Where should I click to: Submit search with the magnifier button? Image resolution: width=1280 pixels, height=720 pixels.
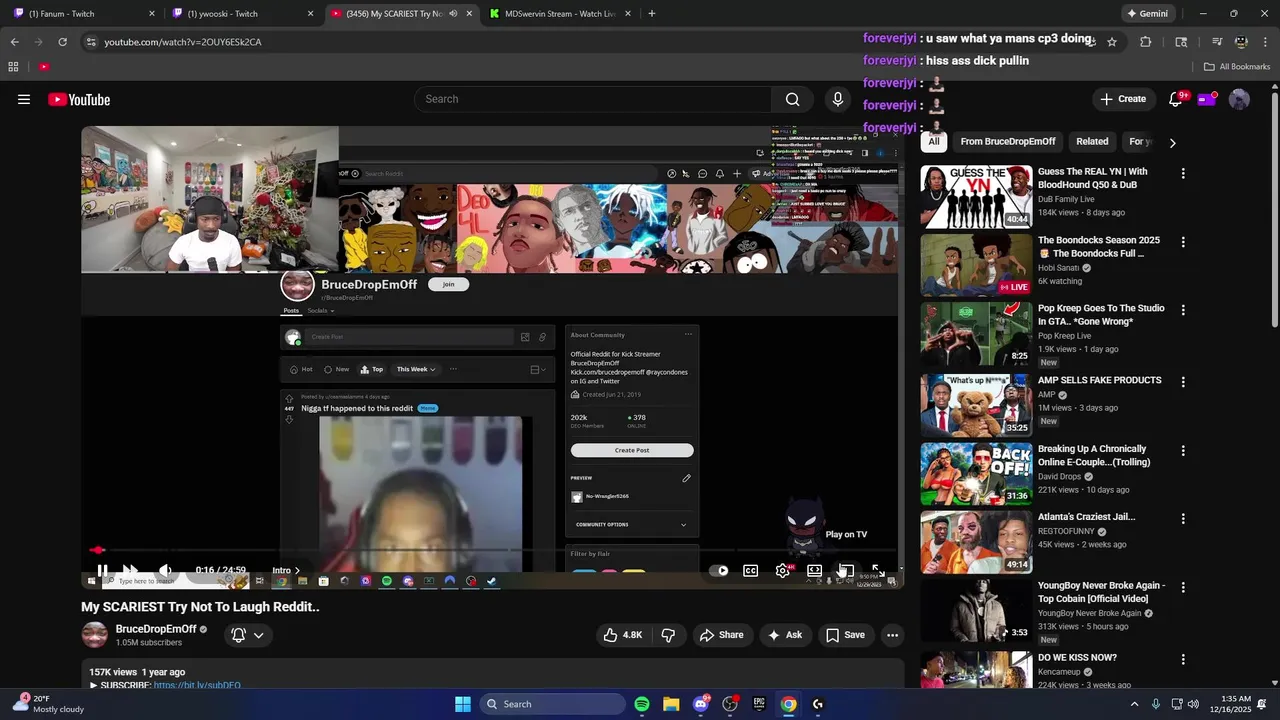coord(792,99)
